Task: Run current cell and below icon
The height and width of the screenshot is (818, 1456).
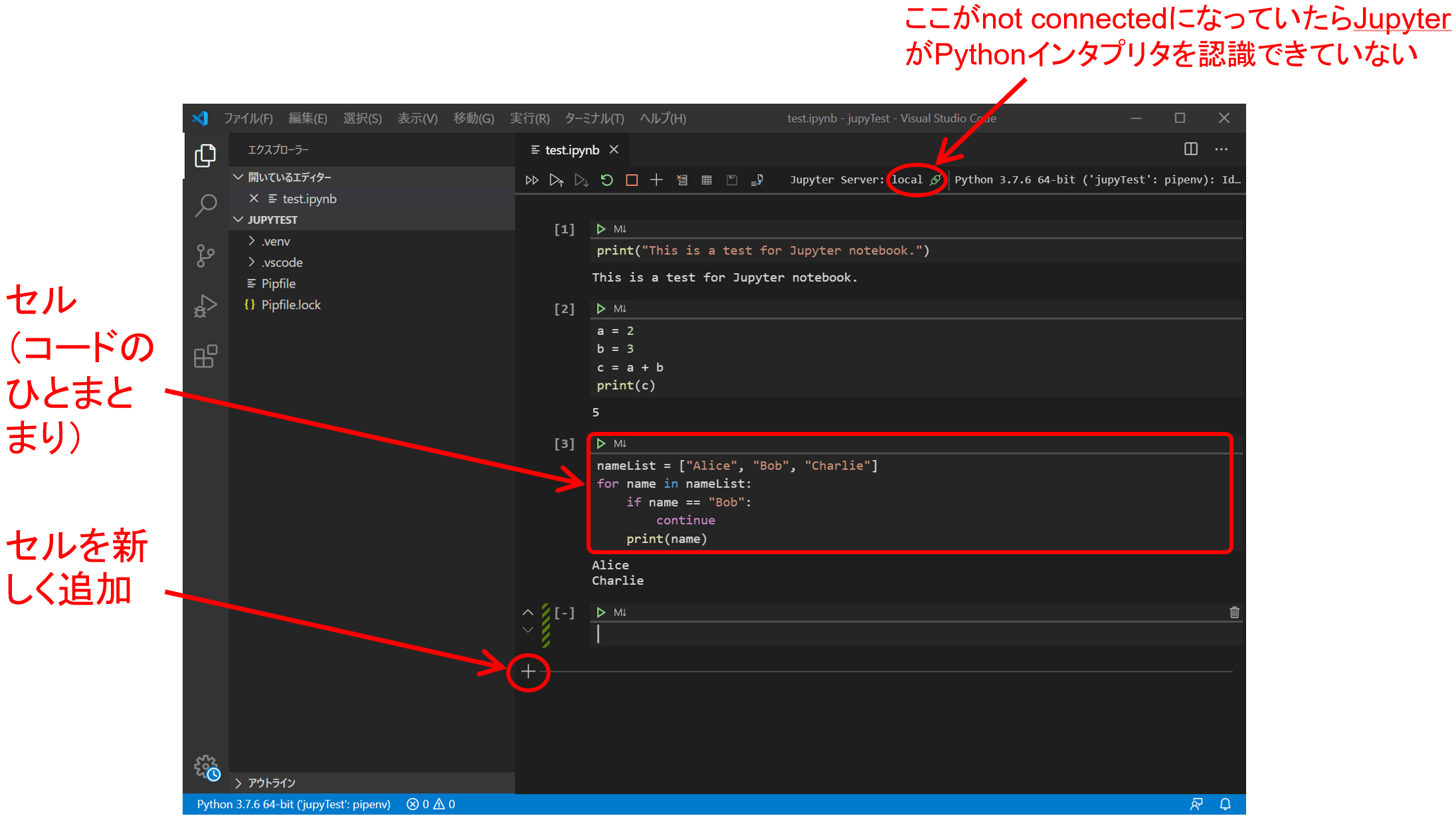Action: pyautogui.click(x=582, y=180)
